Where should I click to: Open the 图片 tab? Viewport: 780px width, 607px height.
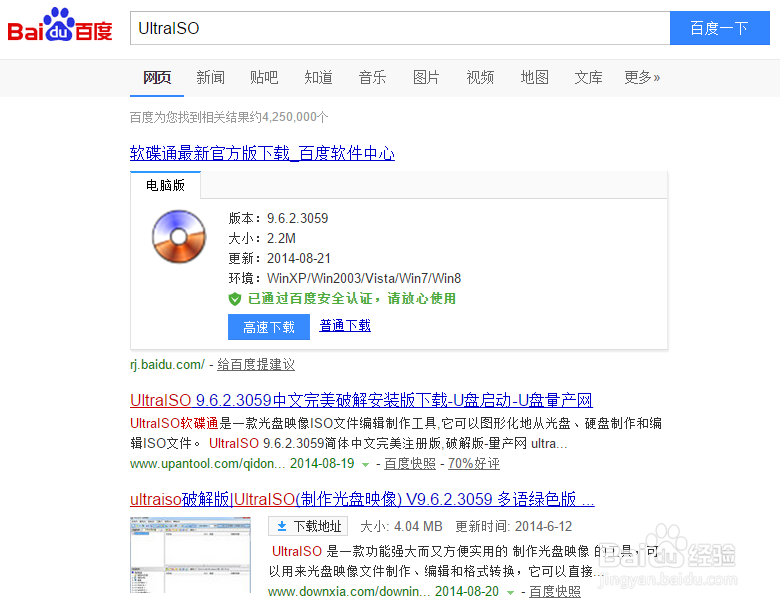click(426, 78)
